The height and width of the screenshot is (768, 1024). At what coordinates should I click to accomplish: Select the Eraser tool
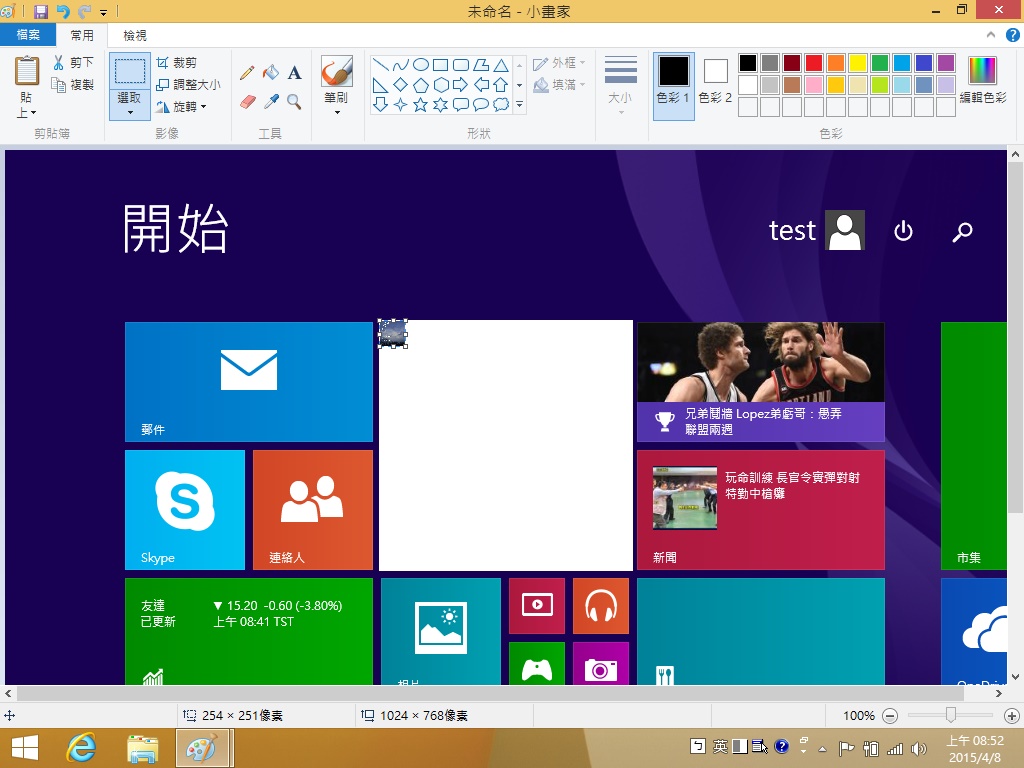click(x=248, y=102)
